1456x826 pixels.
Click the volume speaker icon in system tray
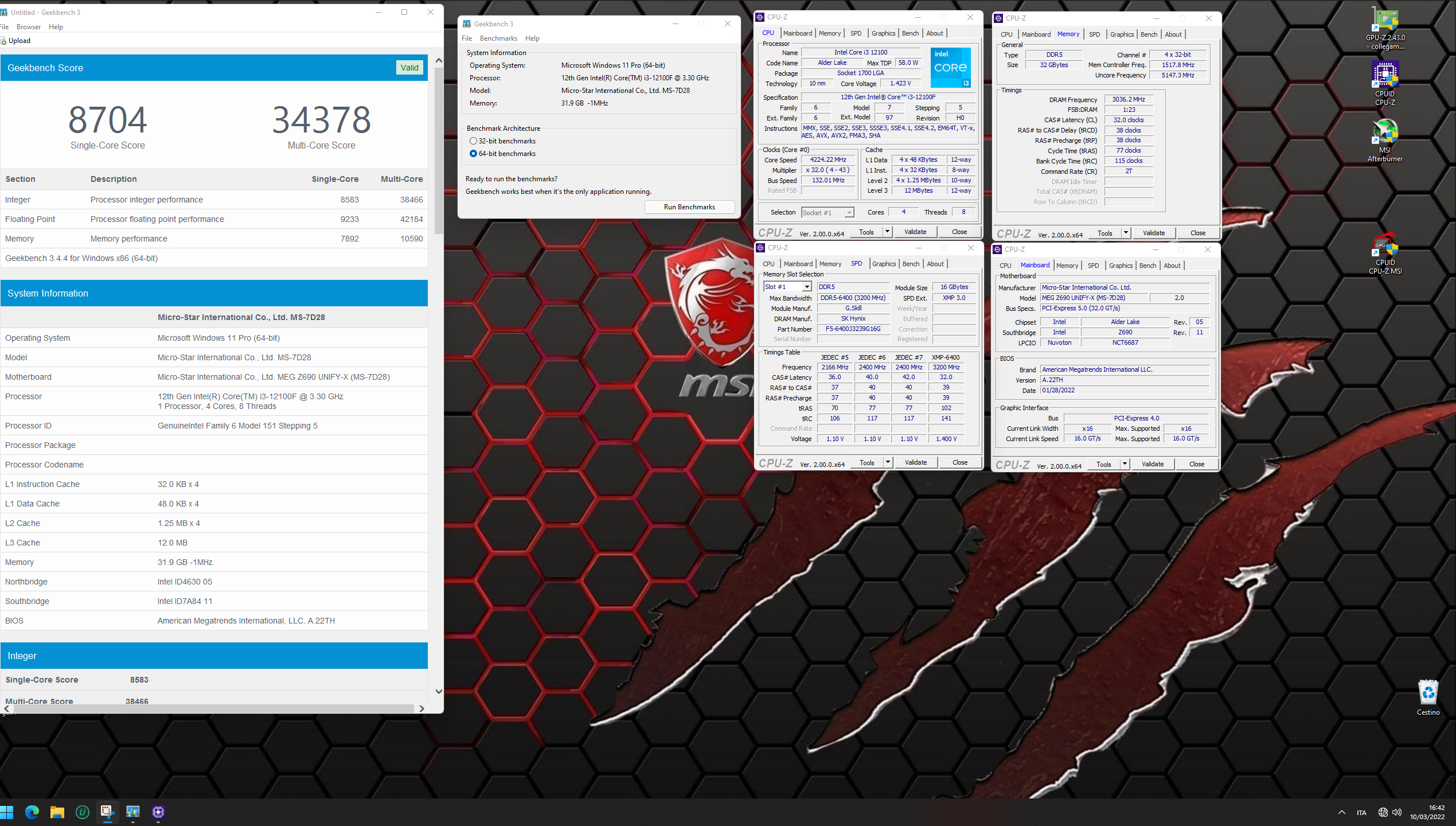[1396, 812]
